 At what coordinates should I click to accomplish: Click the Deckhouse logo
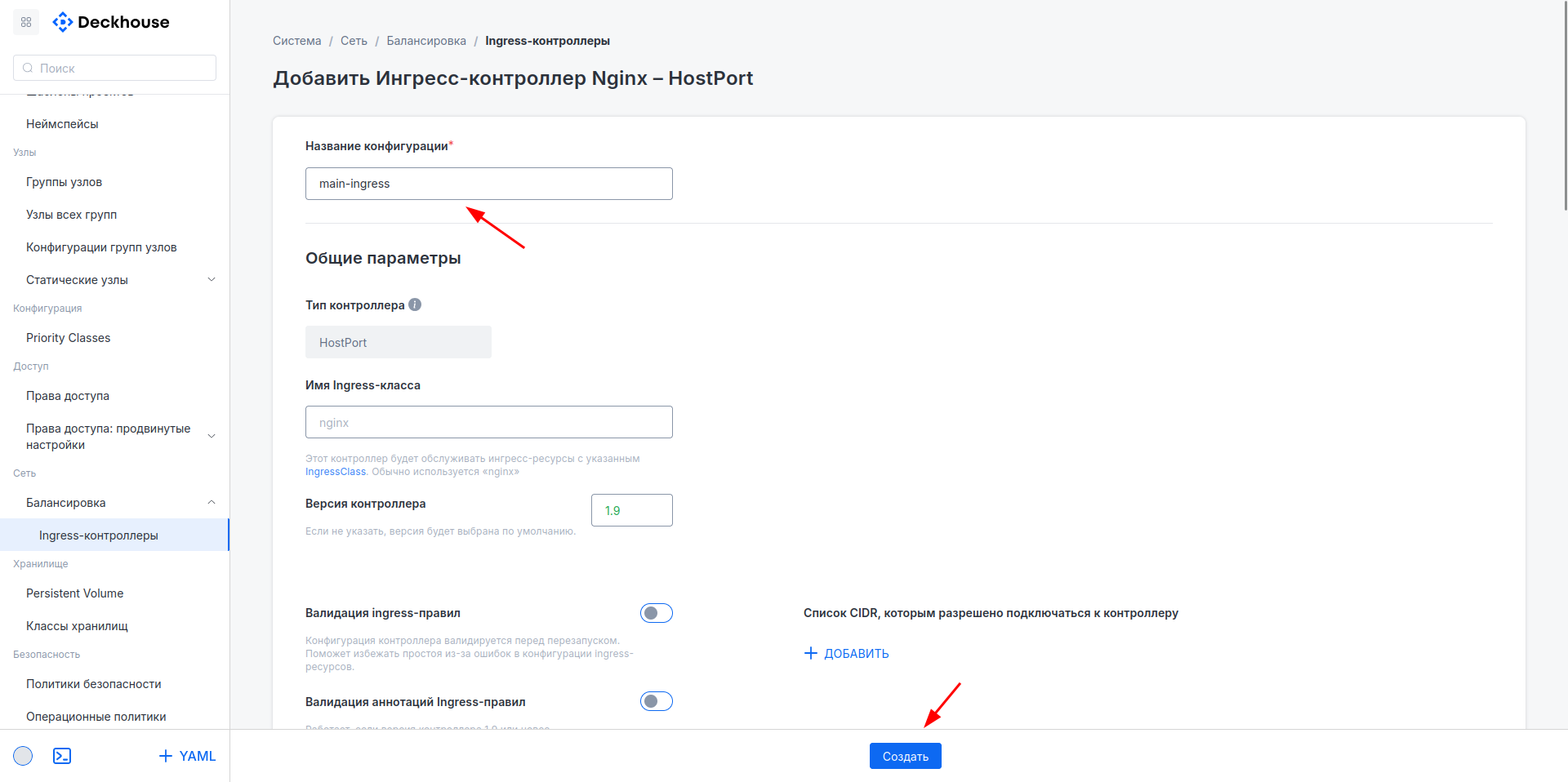[x=111, y=22]
